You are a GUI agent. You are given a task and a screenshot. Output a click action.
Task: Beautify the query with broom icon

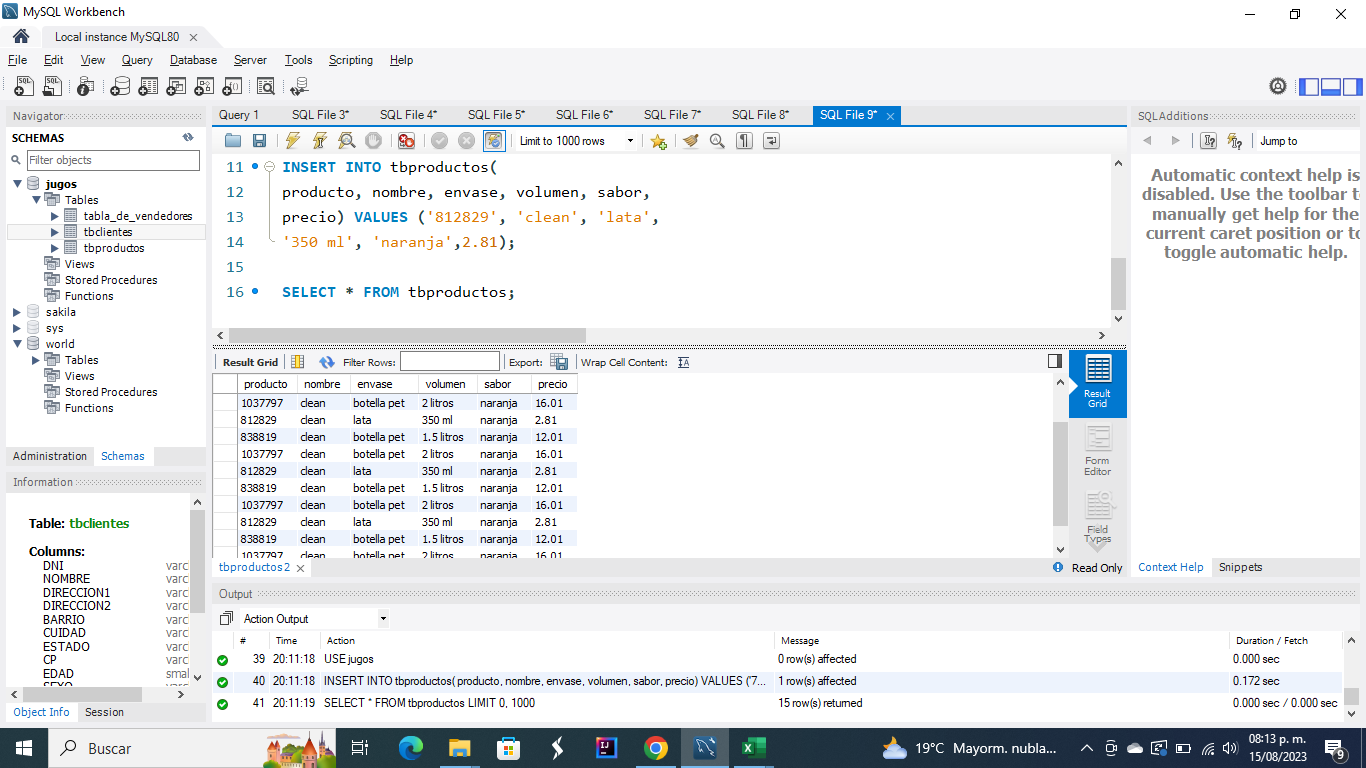pyautogui.click(x=690, y=141)
